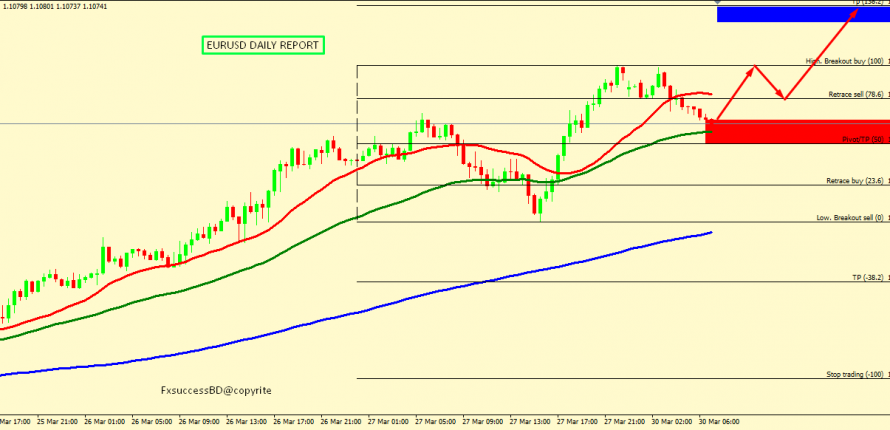Click the 26 Mar 01:00 time axis label
890x430 pixels.
pos(104,422)
